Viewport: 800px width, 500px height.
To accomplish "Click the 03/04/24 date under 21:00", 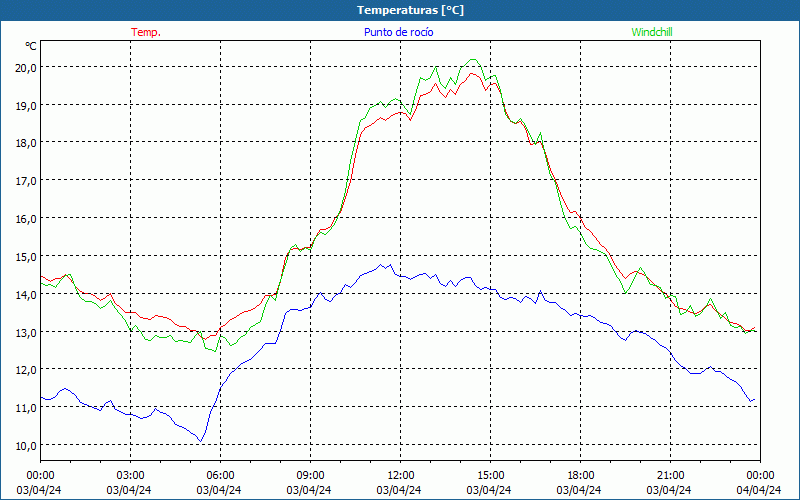I will (669, 490).
